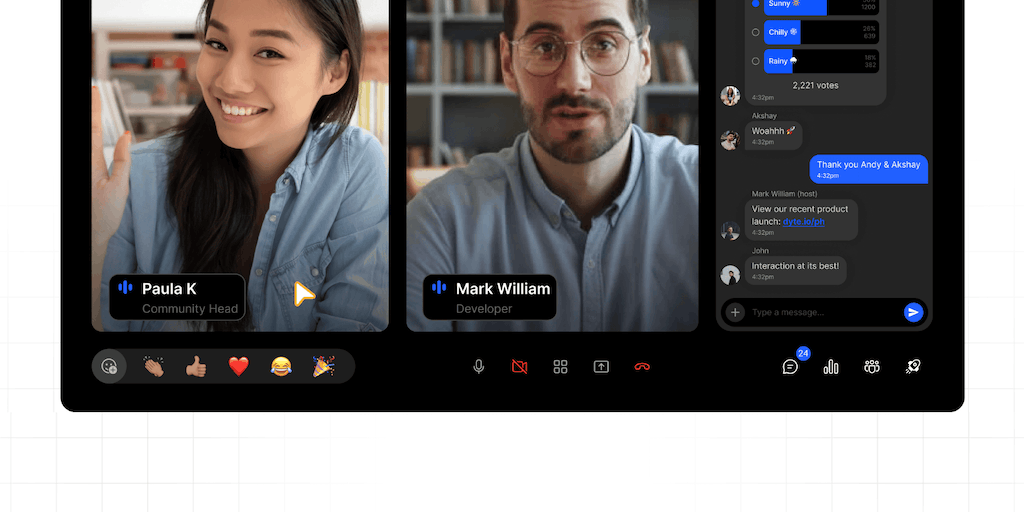Click the 'Thank you Andy & Akshay' message
This screenshot has width=1024, height=512.
pyautogui.click(x=869, y=169)
